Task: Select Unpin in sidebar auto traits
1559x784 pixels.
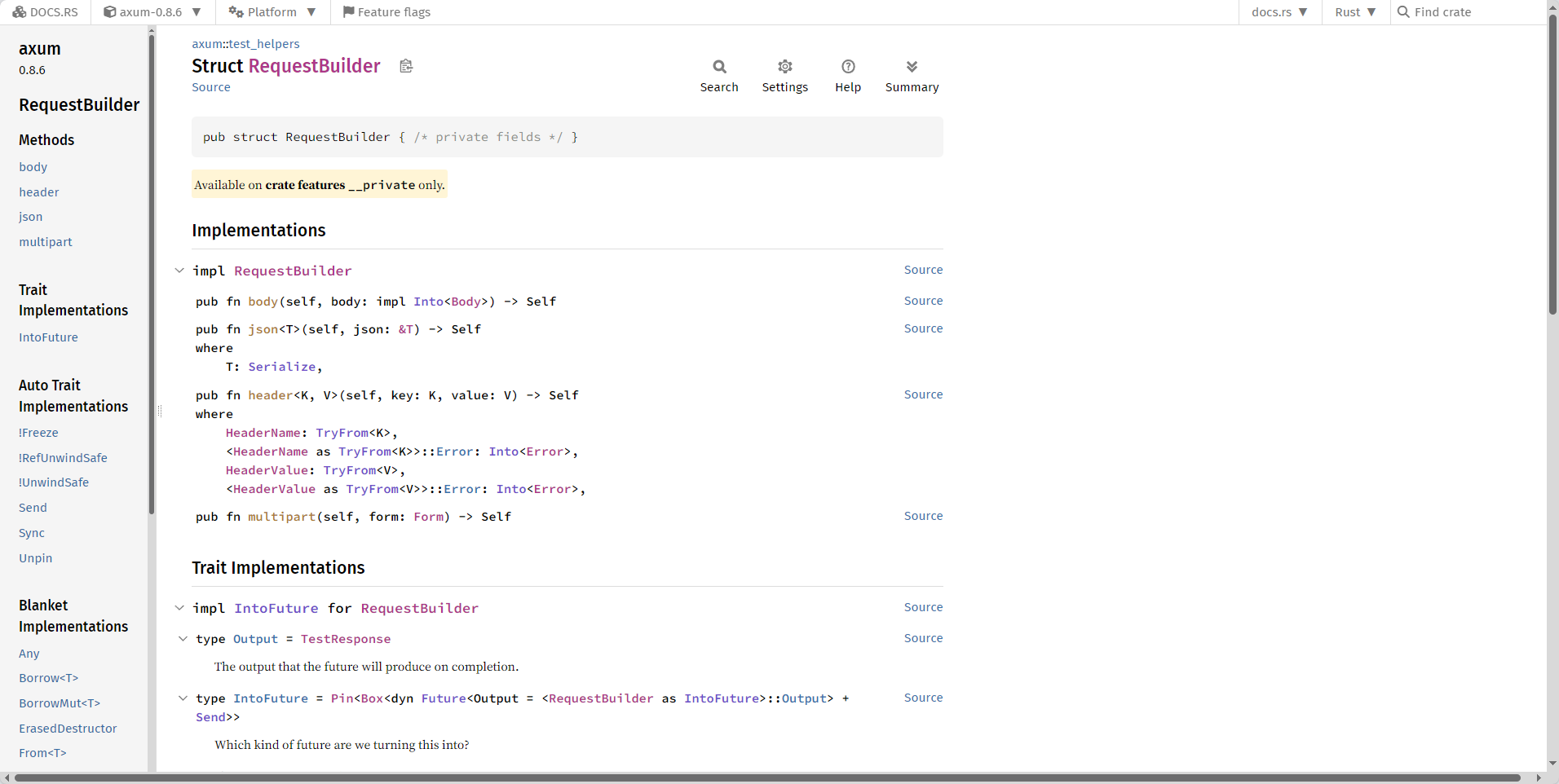Action: point(36,558)
